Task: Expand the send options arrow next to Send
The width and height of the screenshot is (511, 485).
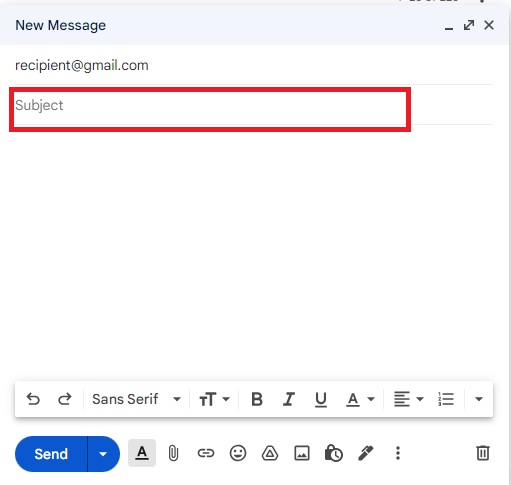Action: pos(103,454)
